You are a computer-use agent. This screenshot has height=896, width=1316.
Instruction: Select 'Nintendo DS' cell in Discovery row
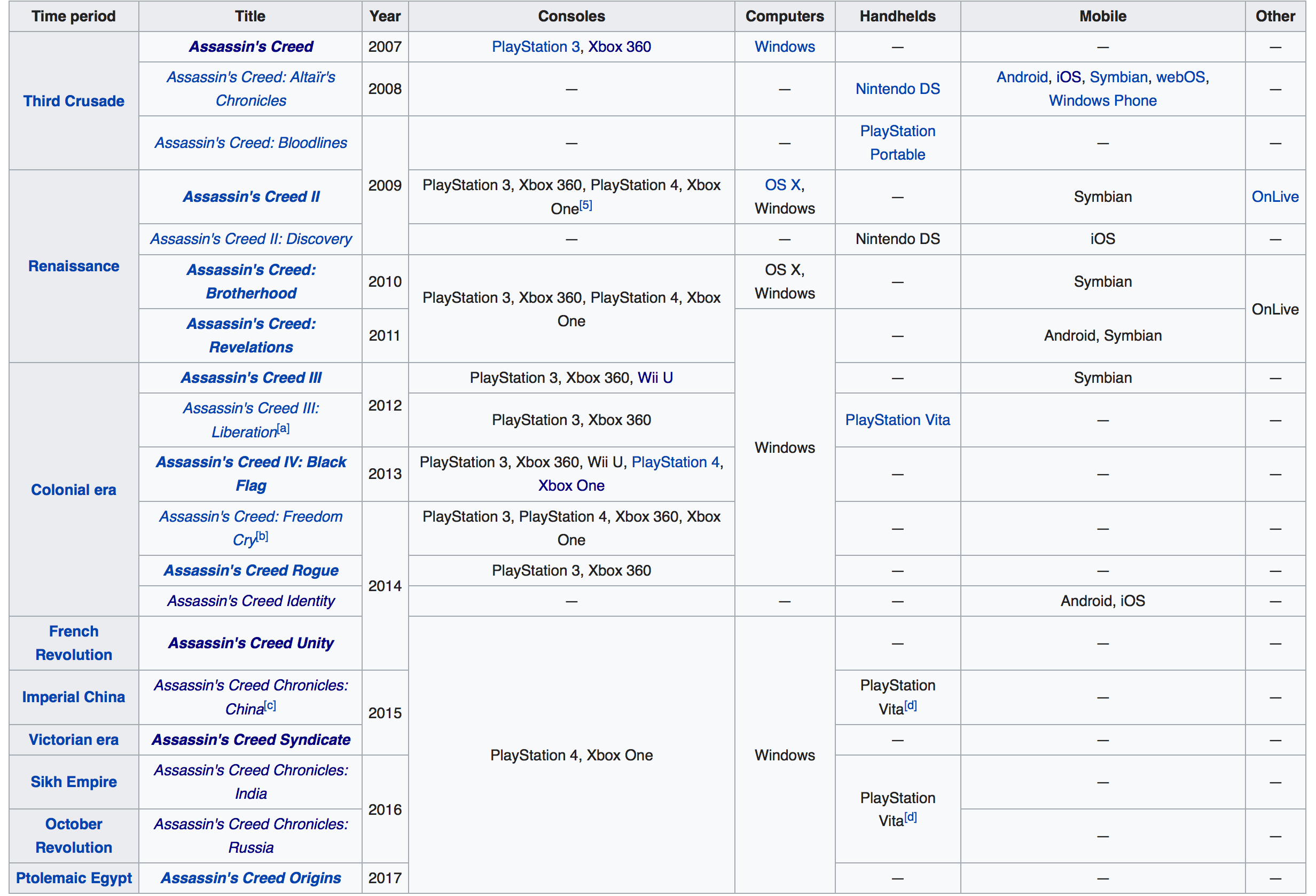click(x=897, y=239)
